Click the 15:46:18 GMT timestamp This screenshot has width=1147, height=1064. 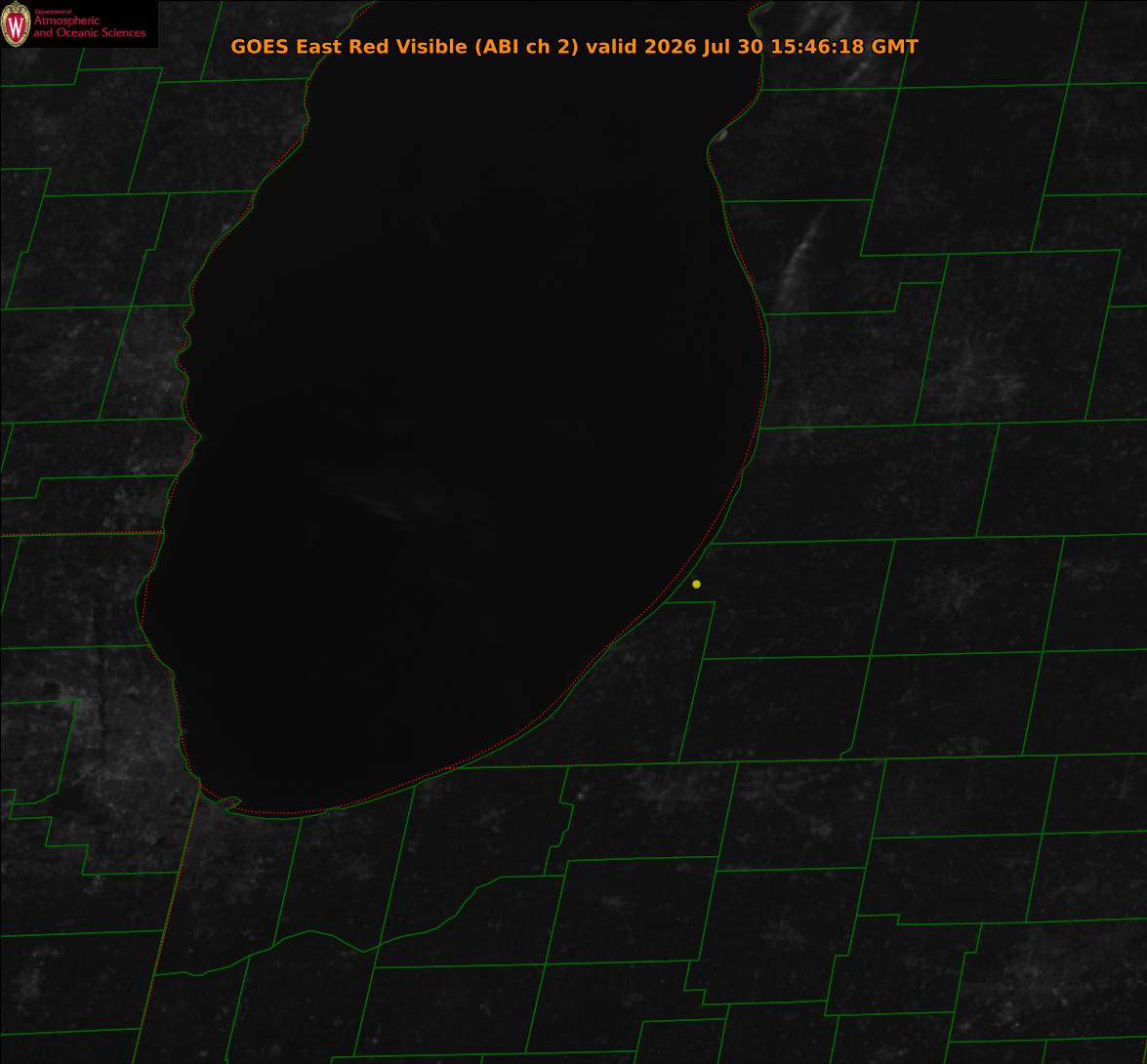(x=844, y=46)
